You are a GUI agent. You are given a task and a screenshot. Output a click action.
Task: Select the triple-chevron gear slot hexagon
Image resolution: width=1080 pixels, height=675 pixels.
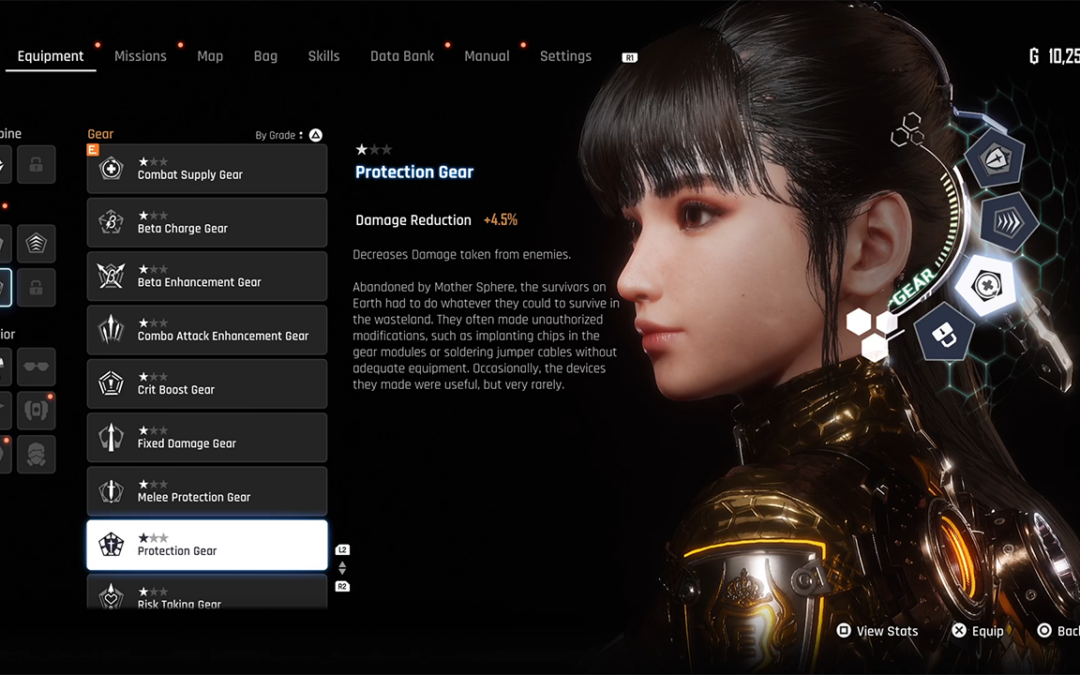pyautogui.click(x=1008, y=222)
